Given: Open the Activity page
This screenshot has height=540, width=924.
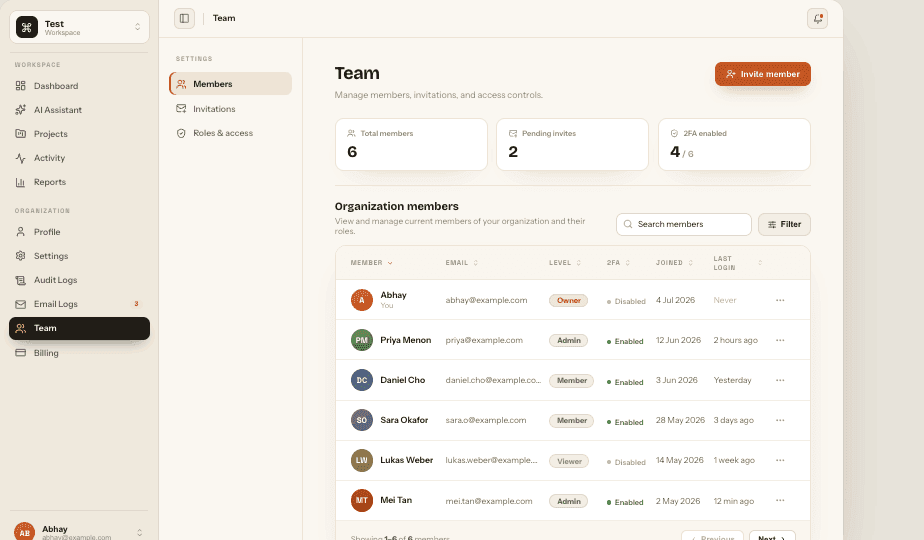Looking at the screenshot, I should pos(80,159).
